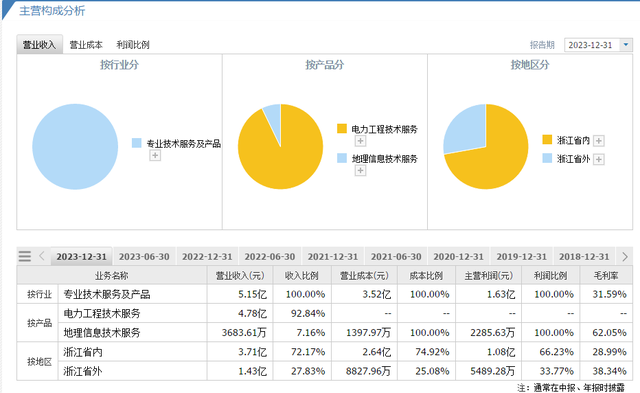Expand plus icon under 地理信息技术服务 legend

click(360, 171)
